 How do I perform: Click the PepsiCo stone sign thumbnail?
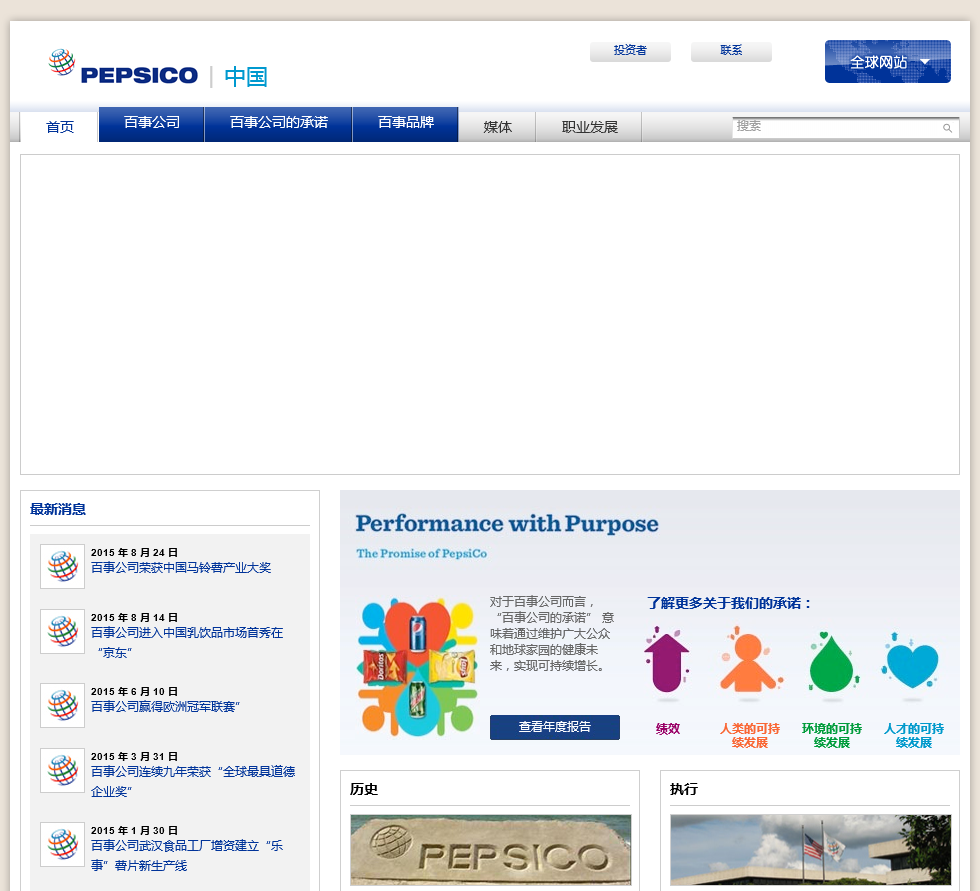[x=491, y=850]
